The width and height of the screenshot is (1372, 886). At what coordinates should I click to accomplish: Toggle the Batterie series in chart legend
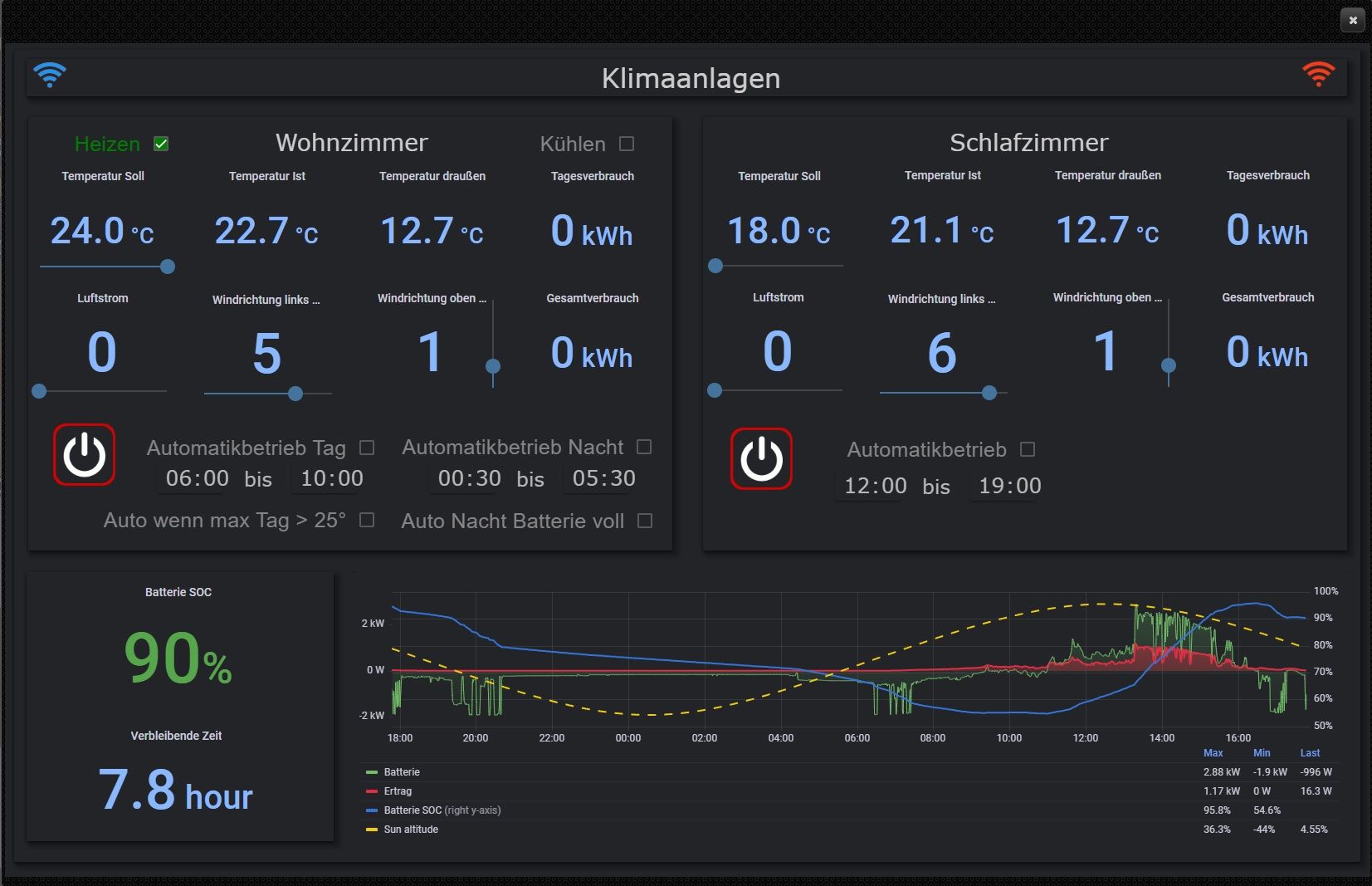(x=402, y=772)
